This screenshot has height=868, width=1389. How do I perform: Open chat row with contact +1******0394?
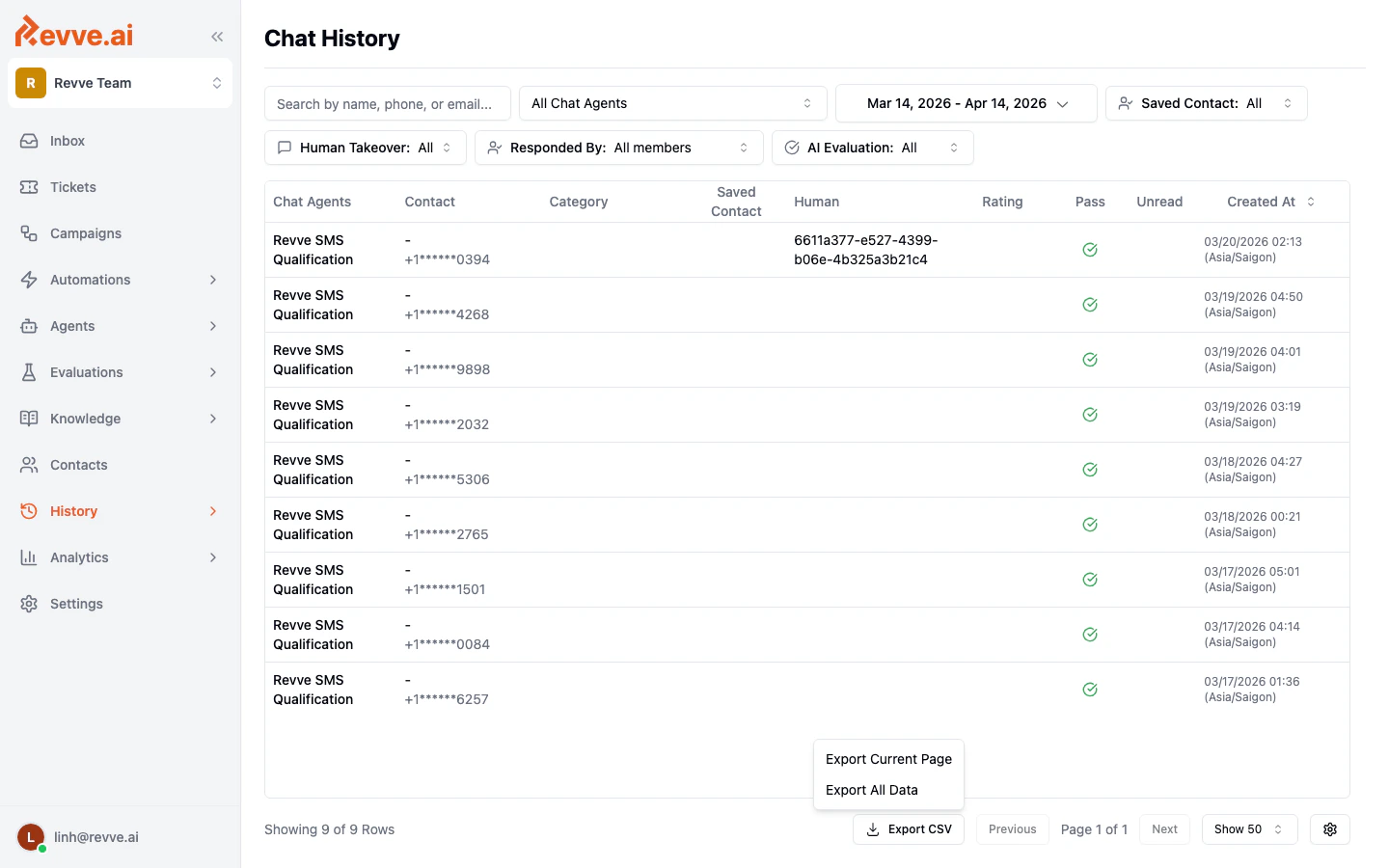(807, 250)
